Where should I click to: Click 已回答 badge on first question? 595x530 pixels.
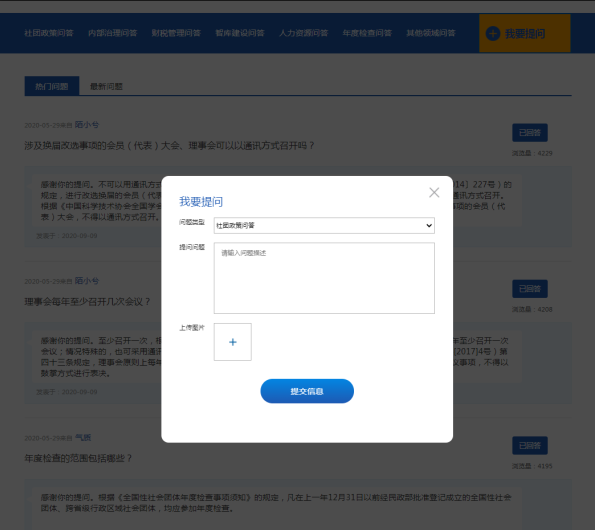click(x=530, y=133)
